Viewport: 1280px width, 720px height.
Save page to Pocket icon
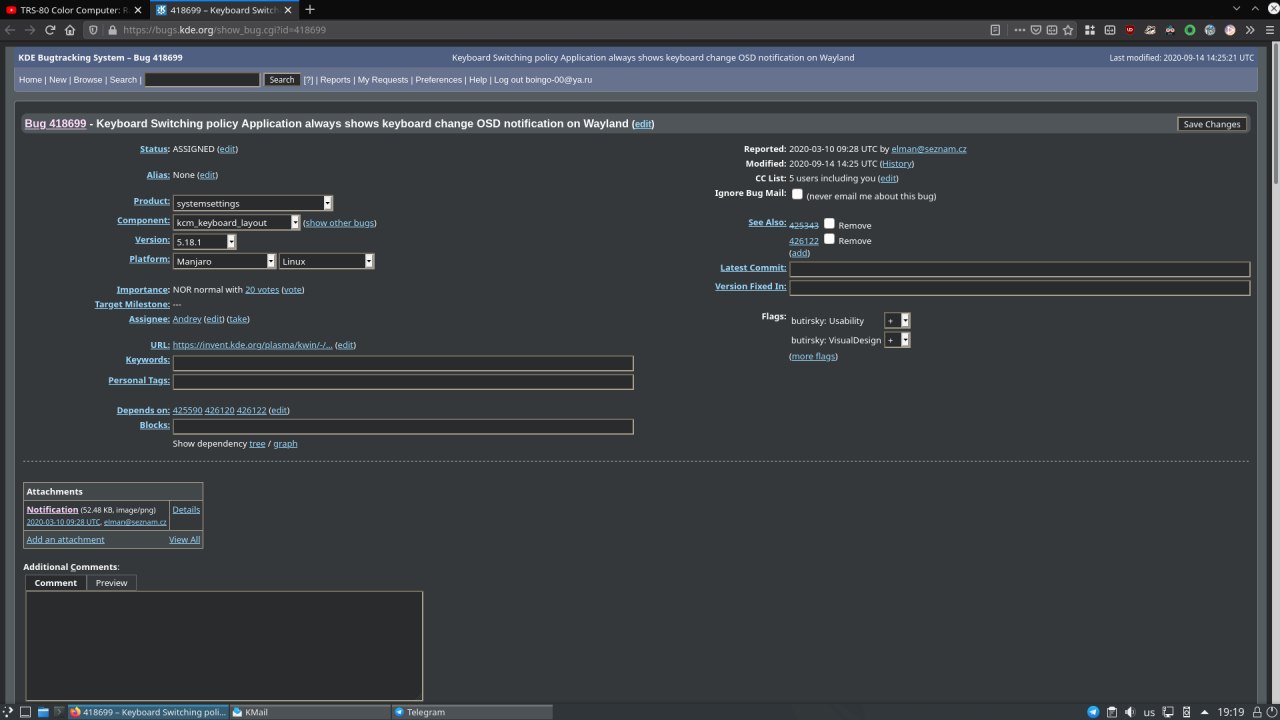1036,30
